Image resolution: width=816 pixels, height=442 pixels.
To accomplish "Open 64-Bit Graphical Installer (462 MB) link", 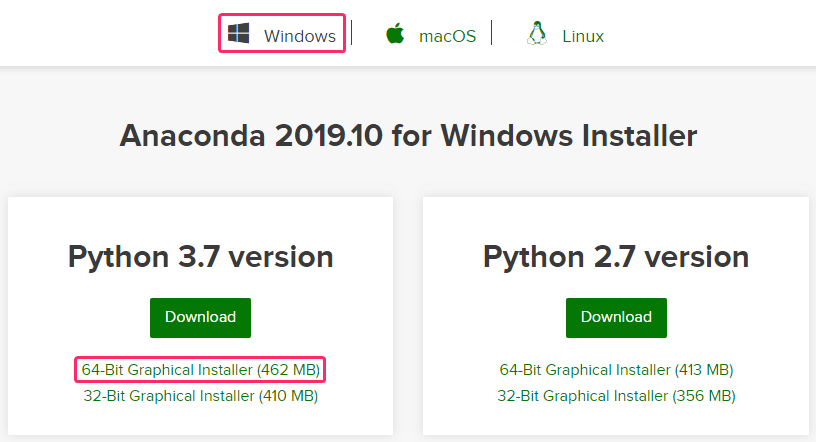I will coord(200,370).
